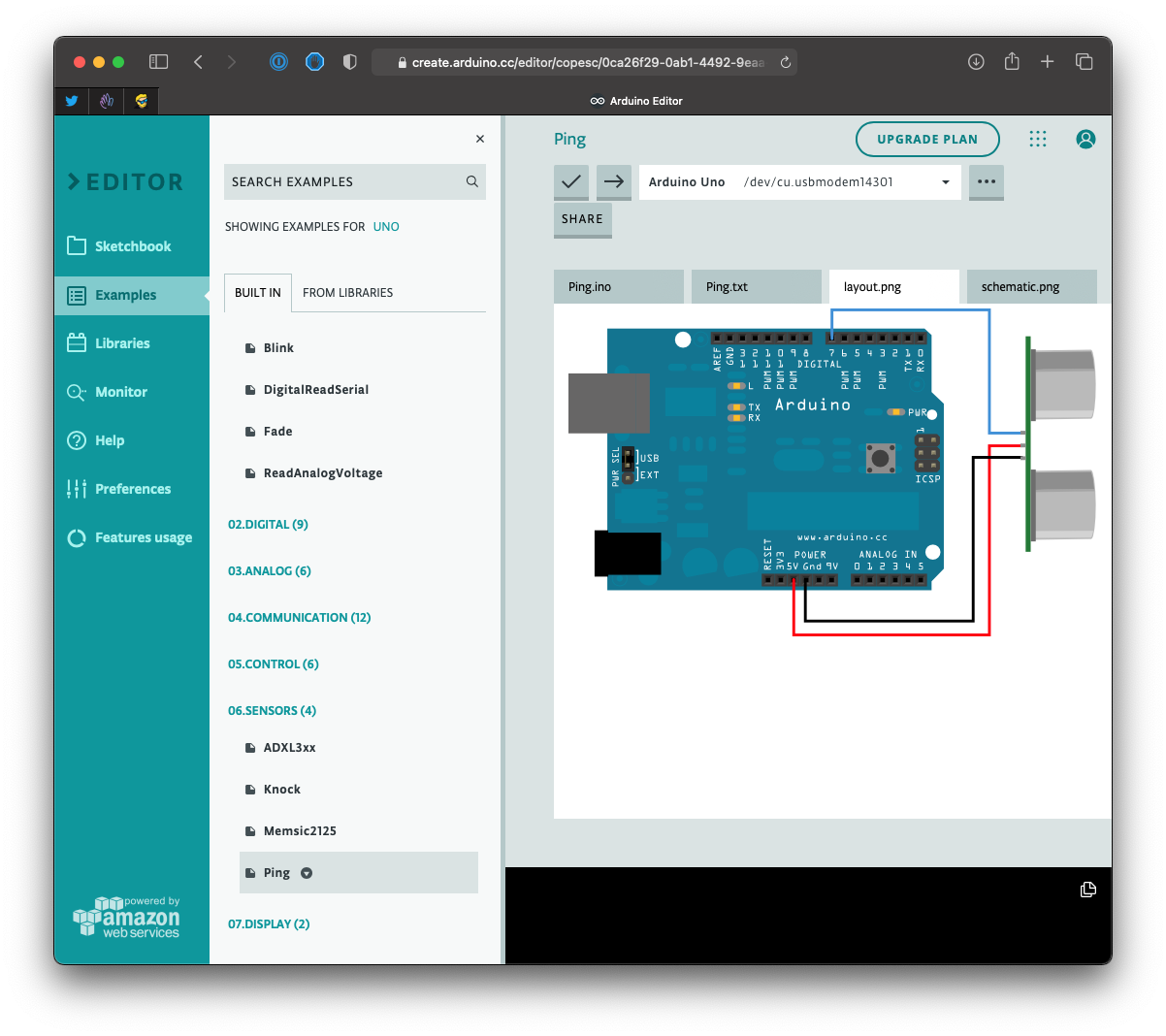The height and width of the screenshot is (1036, 1166).
Task: Open the Serial Monitor in the sidebar
Action: (120, 392)
